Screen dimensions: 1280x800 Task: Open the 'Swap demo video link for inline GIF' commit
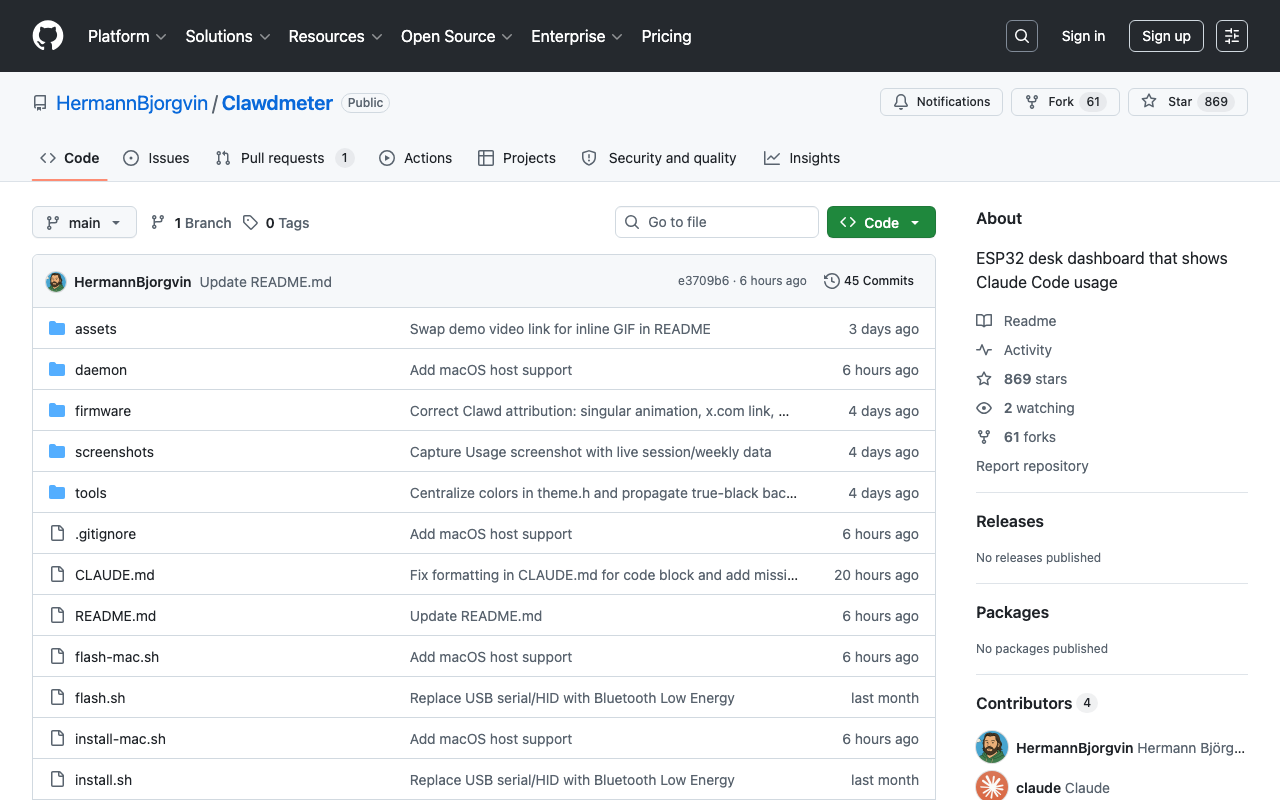tap(560, 329)
